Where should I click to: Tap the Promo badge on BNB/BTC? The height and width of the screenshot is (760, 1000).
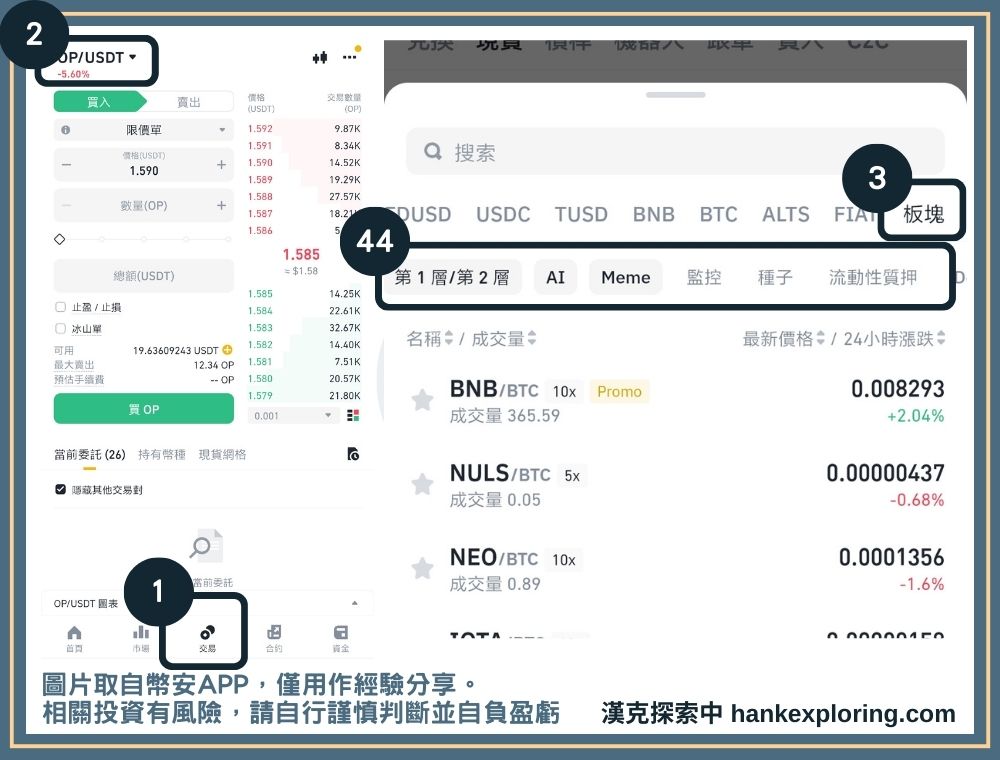pyautogui.click(x=619, y=391)
